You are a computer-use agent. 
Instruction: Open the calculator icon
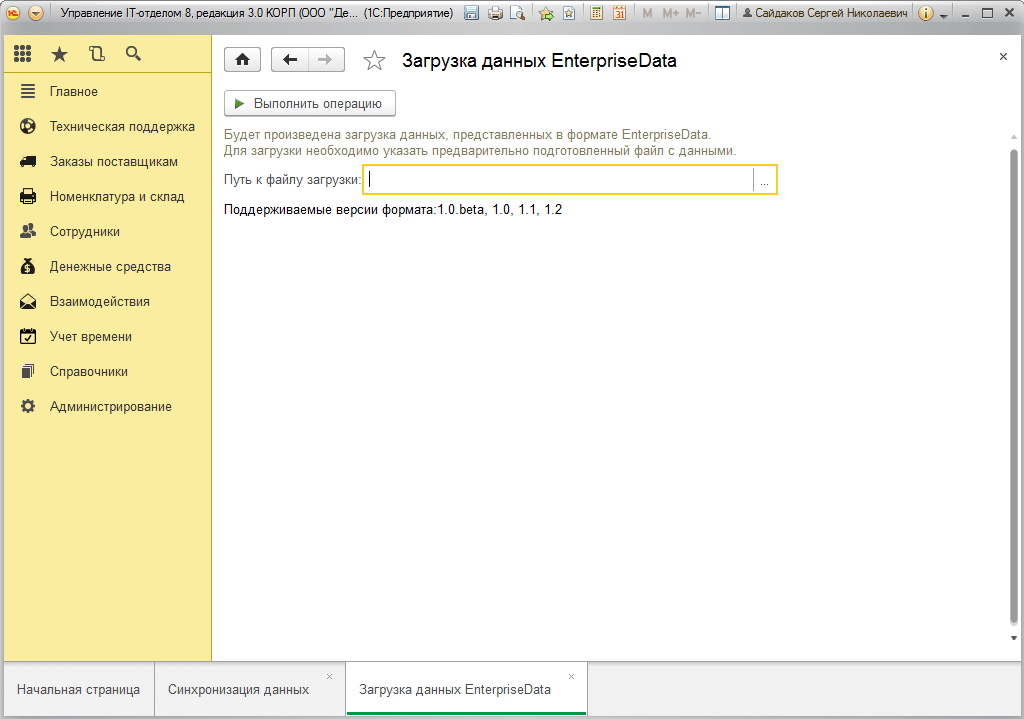(x=596, y=13)
